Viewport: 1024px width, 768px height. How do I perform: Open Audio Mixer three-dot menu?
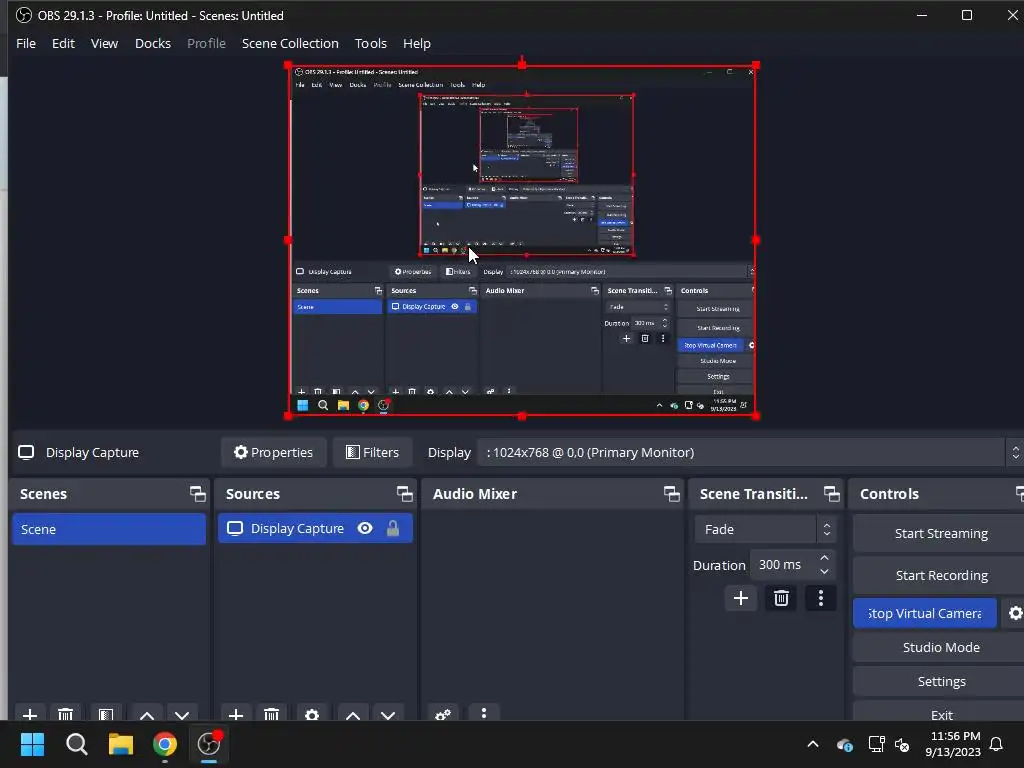pos(484,713)
